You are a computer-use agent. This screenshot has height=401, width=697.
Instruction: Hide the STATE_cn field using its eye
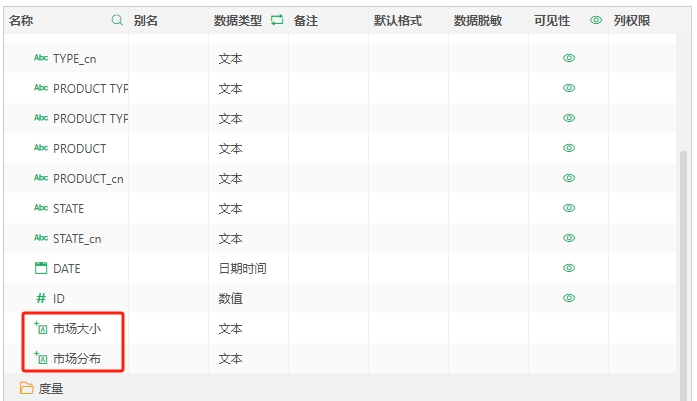pyautogui.click(x=569, y=238)
